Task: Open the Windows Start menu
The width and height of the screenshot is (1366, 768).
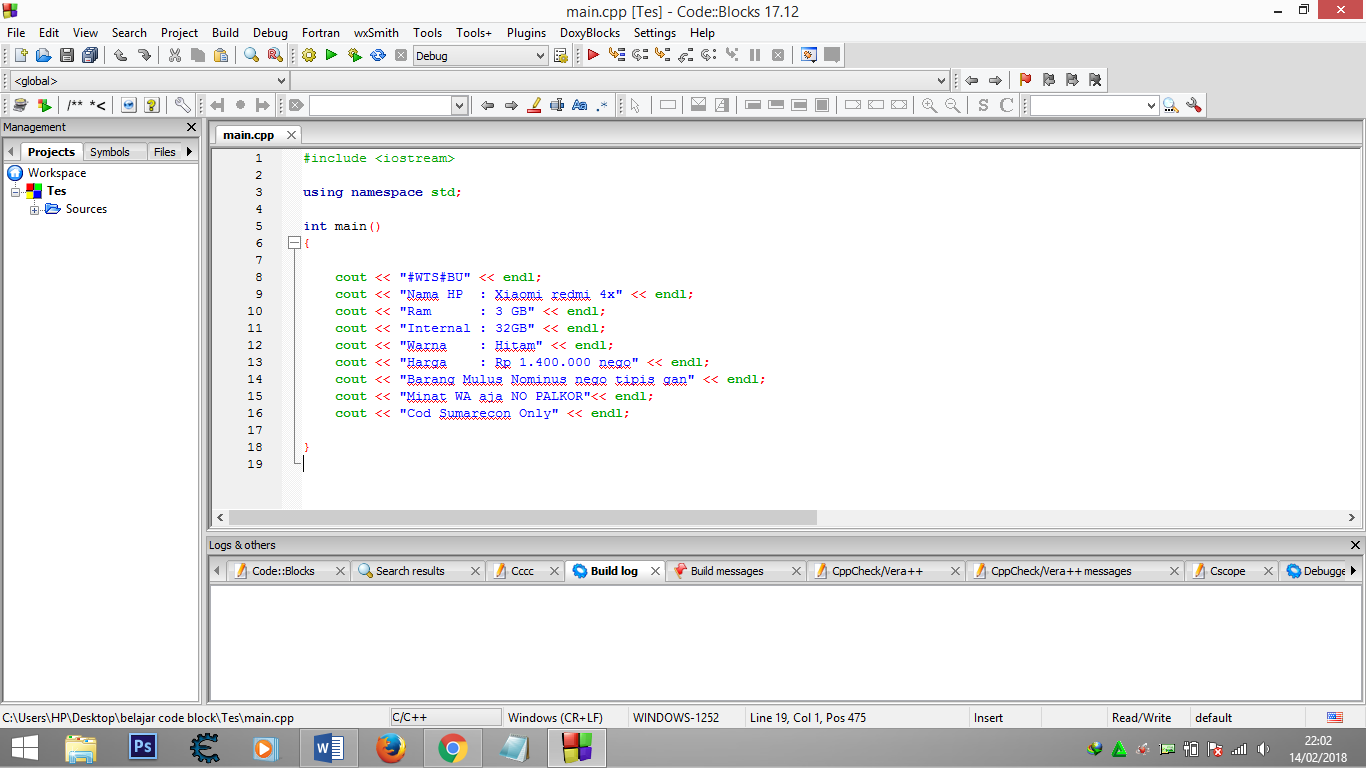Action: [x=24, y=748]
